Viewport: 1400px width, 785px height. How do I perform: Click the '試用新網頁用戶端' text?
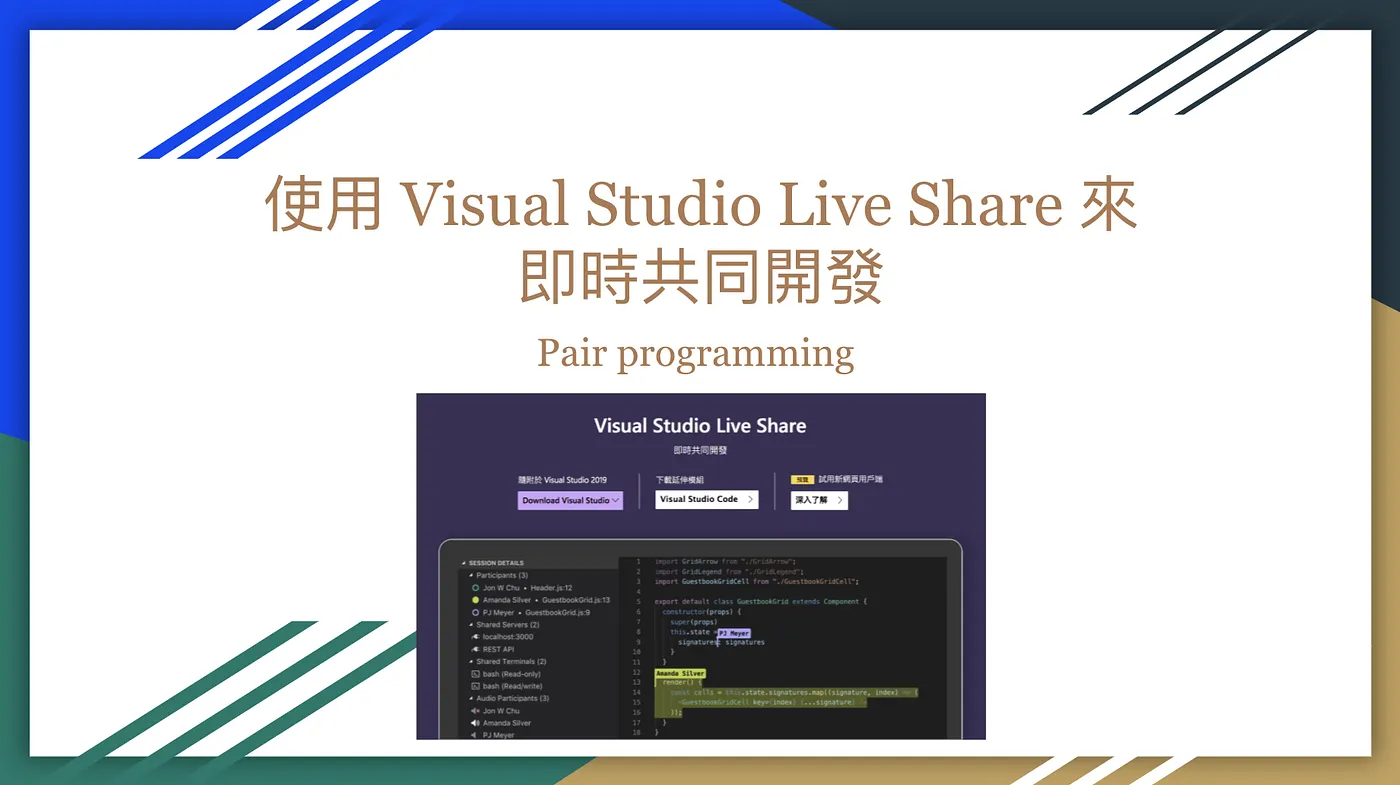(851, 480)
